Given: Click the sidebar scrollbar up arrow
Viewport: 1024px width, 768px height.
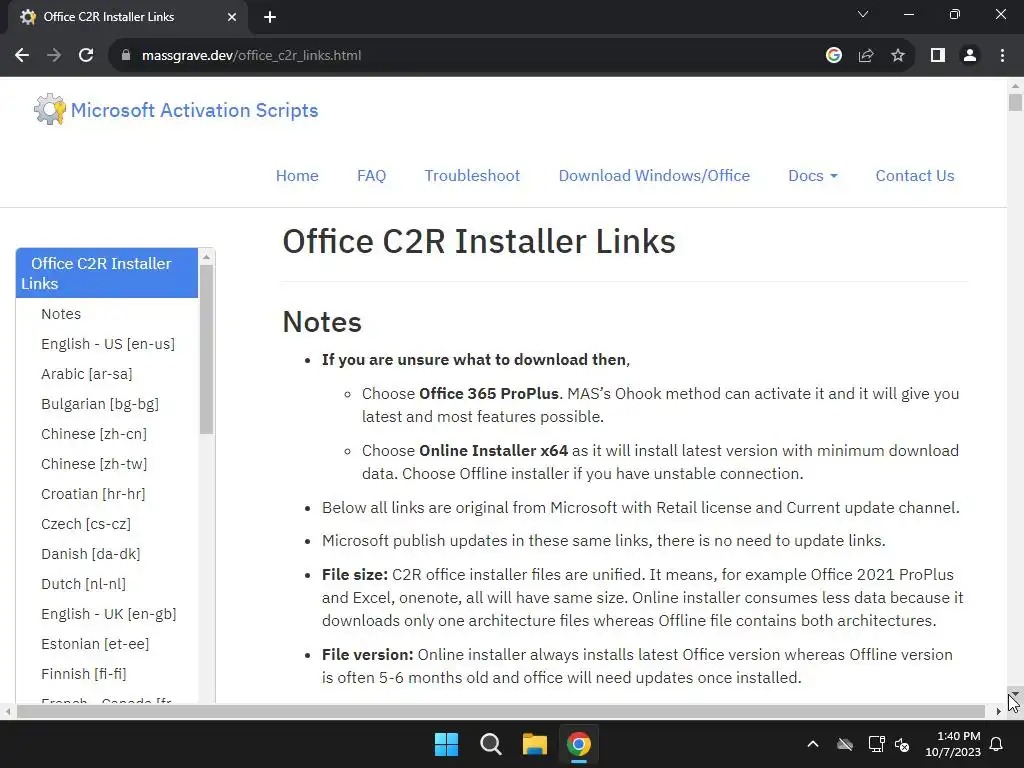Looking at the screenshot, I should pyautogui.click(x=206, y=257).
